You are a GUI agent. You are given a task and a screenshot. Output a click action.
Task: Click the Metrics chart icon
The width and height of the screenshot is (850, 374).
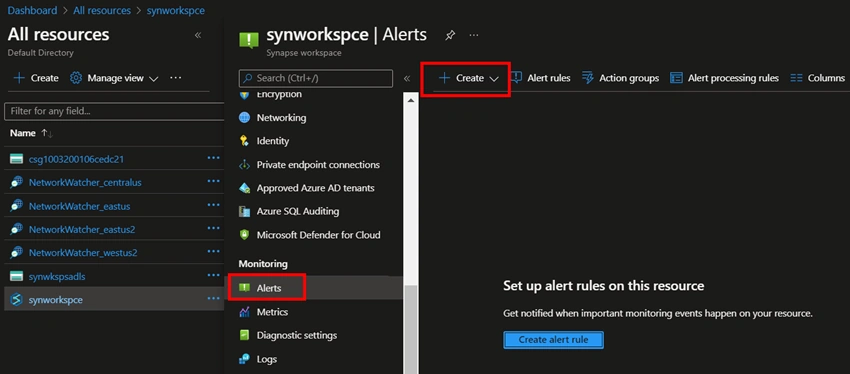244,312
